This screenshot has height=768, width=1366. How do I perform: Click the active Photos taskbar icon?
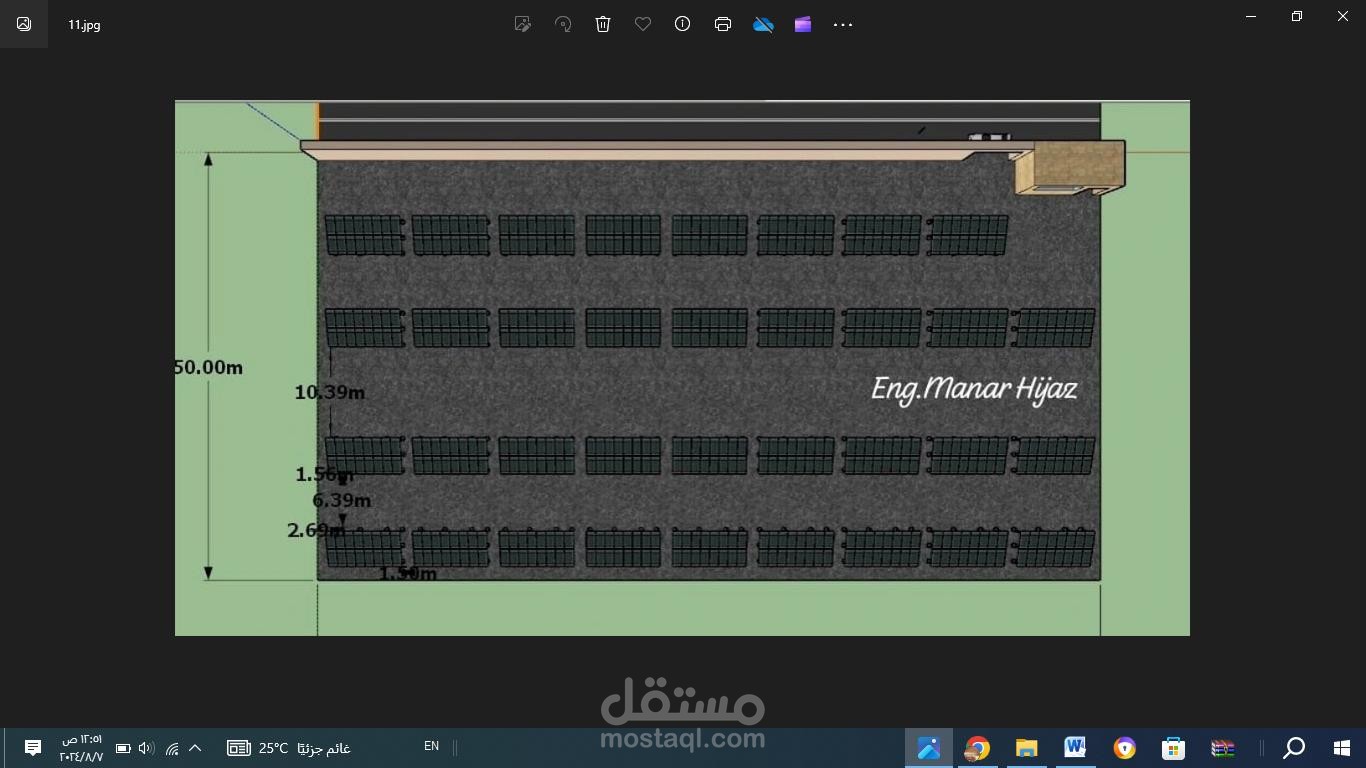(x=929, y=748)
